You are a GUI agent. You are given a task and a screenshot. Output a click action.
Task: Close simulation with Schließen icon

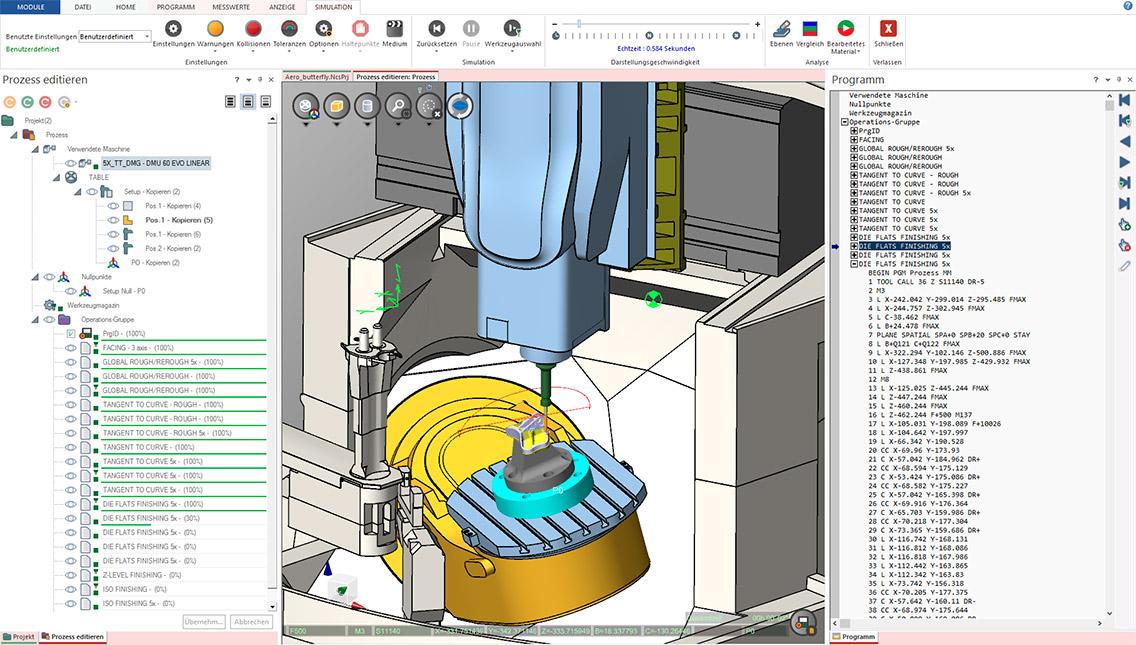coord(887,29)
